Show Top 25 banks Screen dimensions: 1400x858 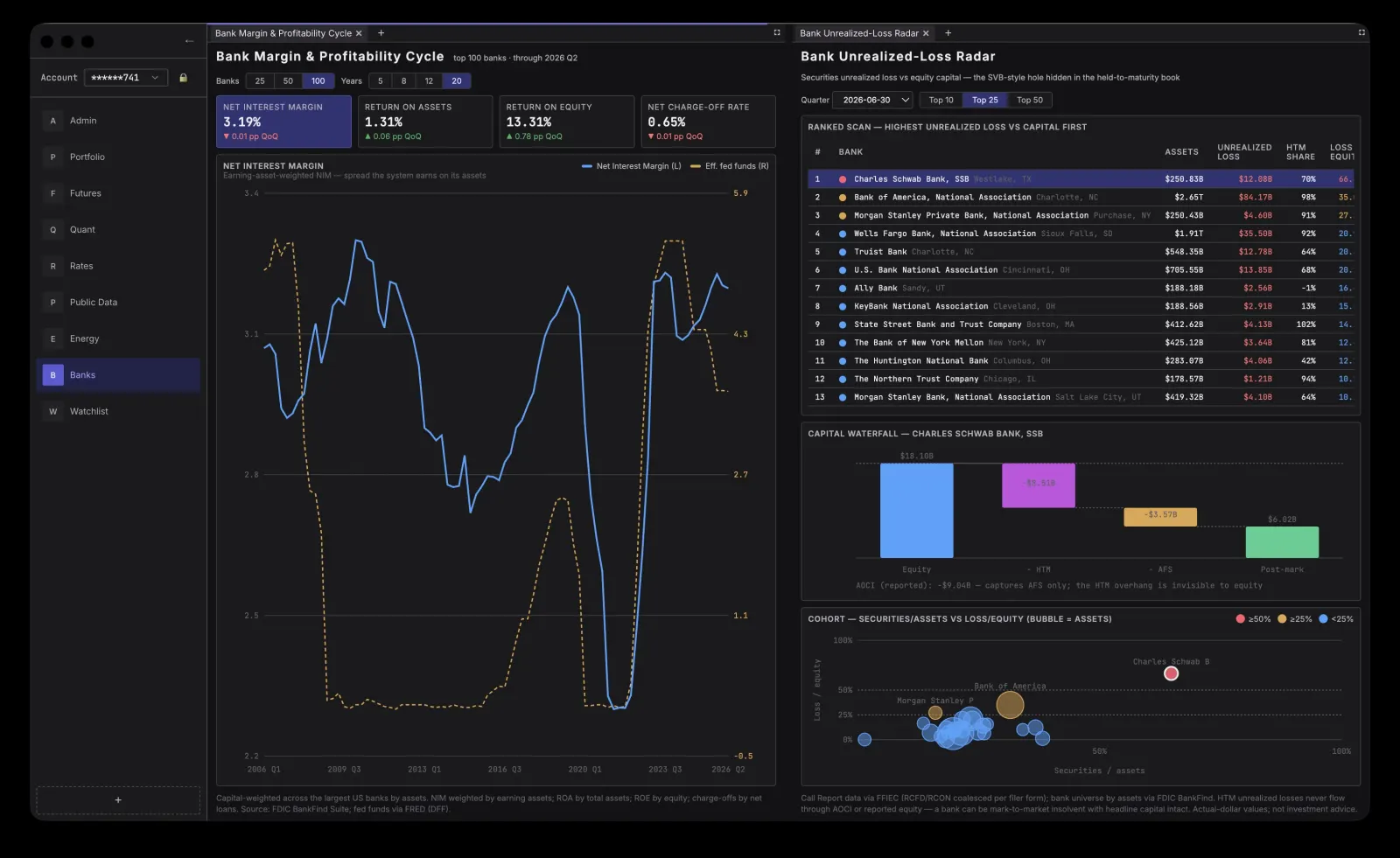[x=985, y=101]
